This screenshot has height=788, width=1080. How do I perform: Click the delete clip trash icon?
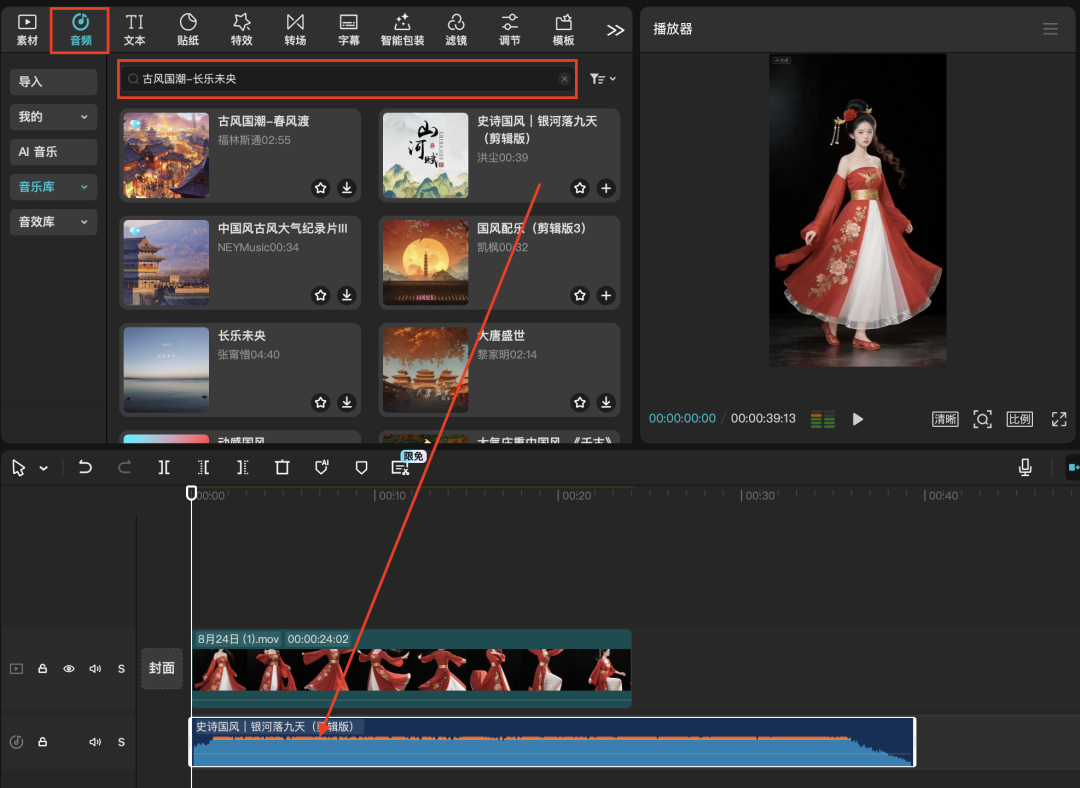pyautogui.click(x=282, y=467)
